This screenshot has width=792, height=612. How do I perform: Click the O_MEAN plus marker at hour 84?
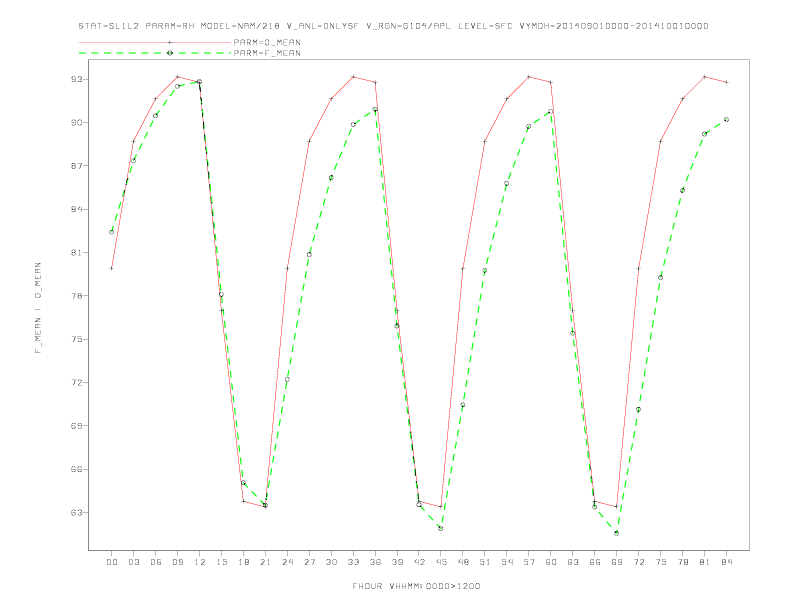[727, 82]
